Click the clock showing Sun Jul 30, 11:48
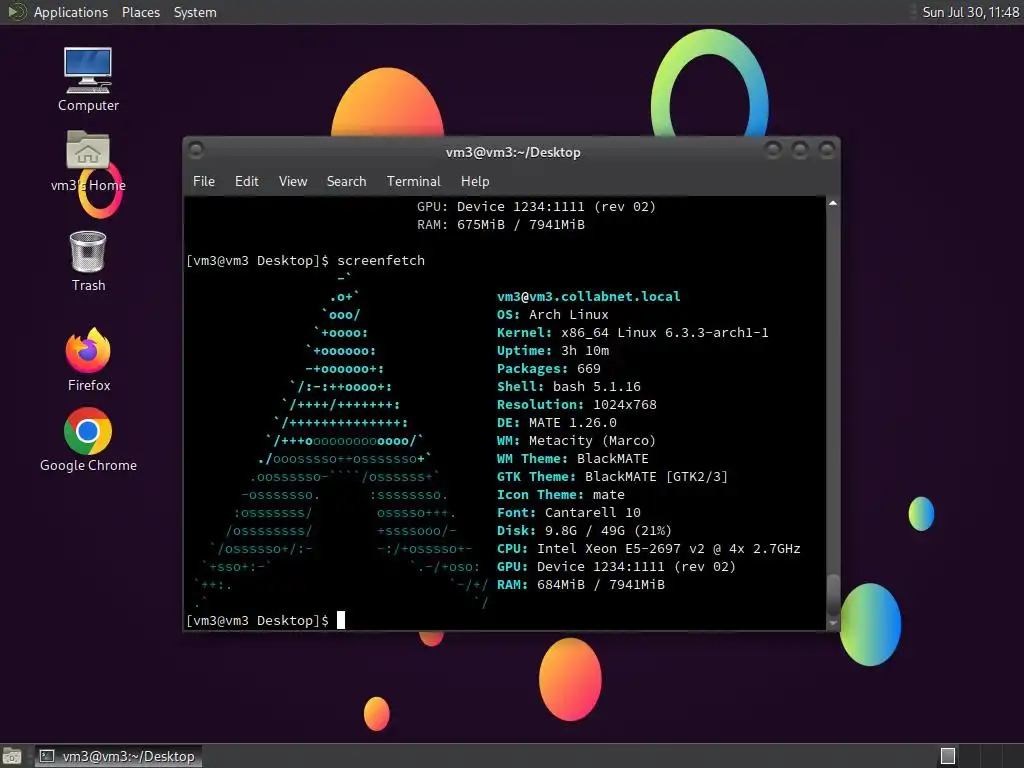Image resolution: width=1024 pixels, height=768 pixels. coord(970,12)
